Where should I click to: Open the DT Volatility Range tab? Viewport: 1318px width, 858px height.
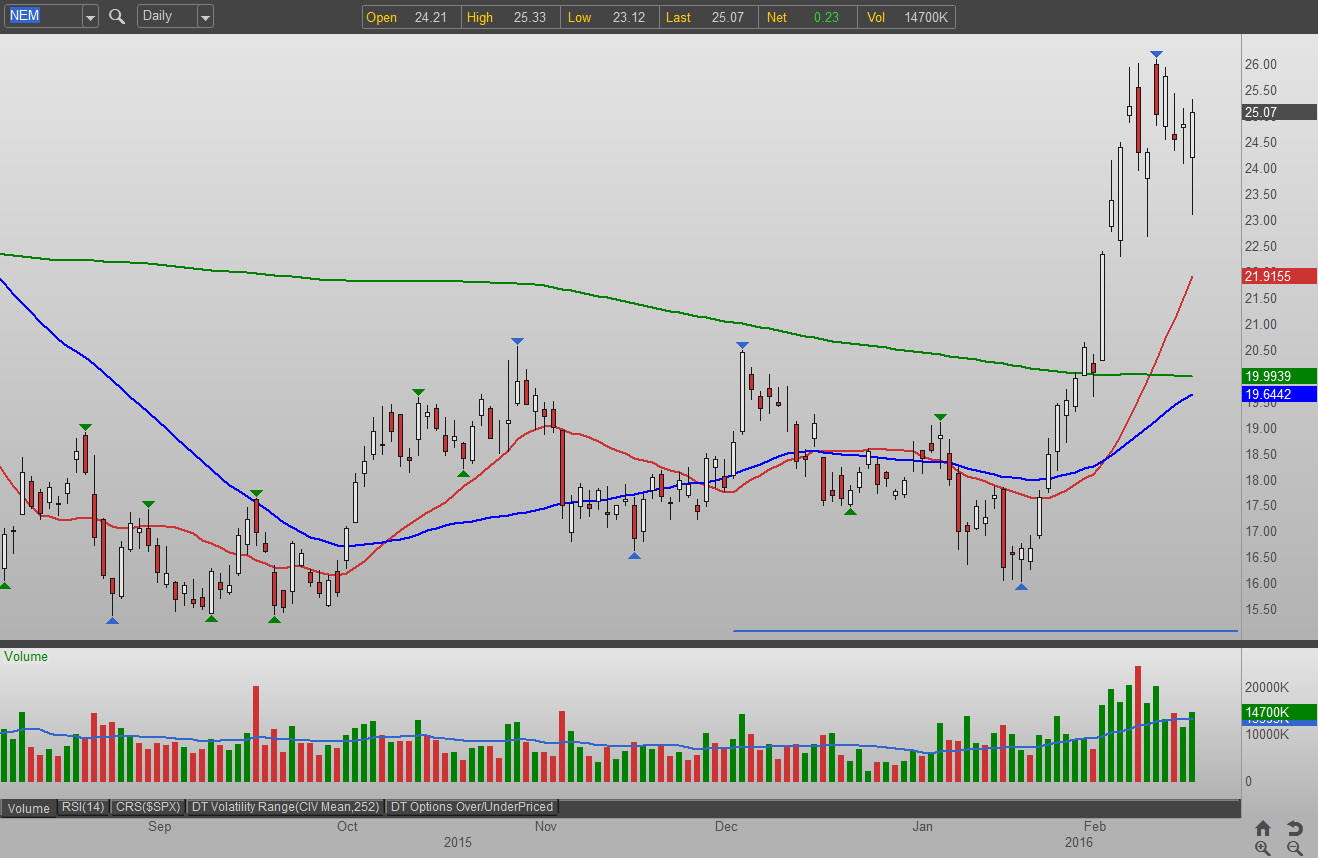click(x=286, y=807)
